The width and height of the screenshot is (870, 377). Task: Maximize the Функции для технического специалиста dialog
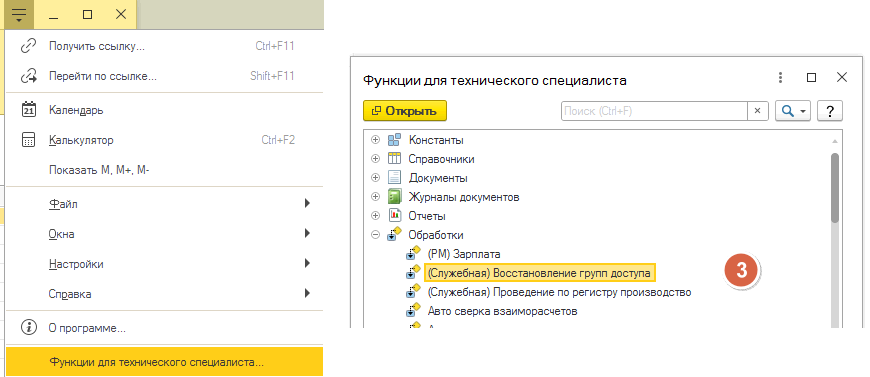pyautogui.click(x=811, y=78)
